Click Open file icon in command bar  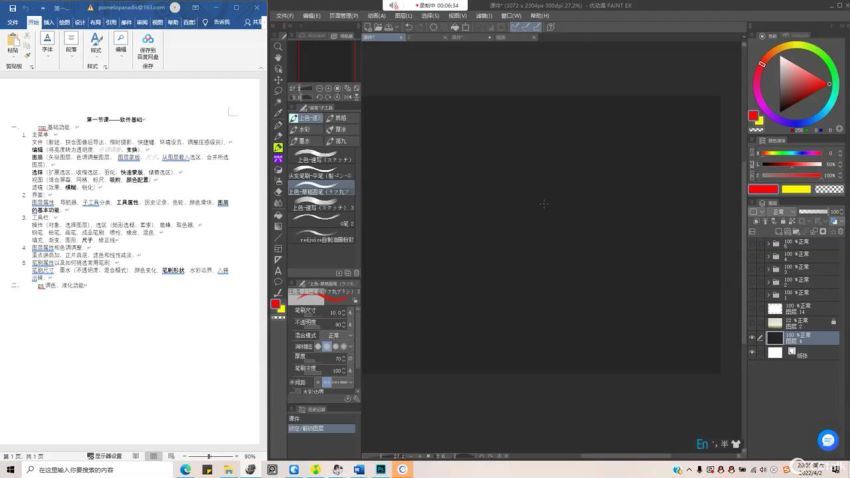[x=378, y=27]
